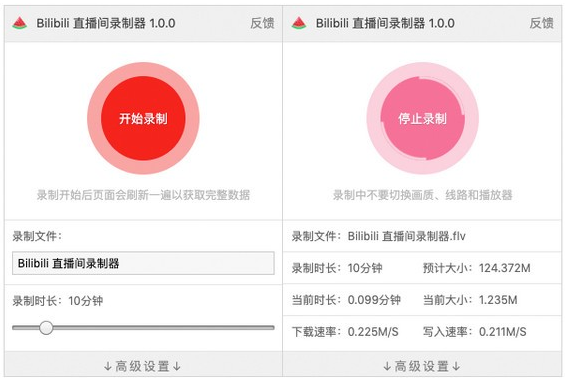Click the left panel title Bilibili 直播间录制器 1.0.0
This screenshot has height=378, width=565.
click(106, 23)
